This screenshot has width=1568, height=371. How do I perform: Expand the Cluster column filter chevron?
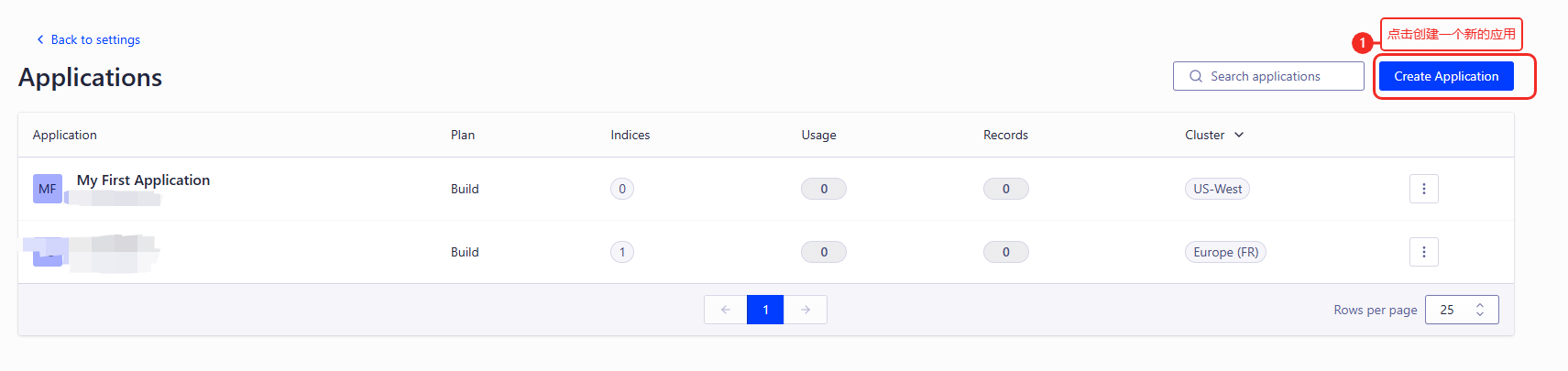[x=1239, y=135]
